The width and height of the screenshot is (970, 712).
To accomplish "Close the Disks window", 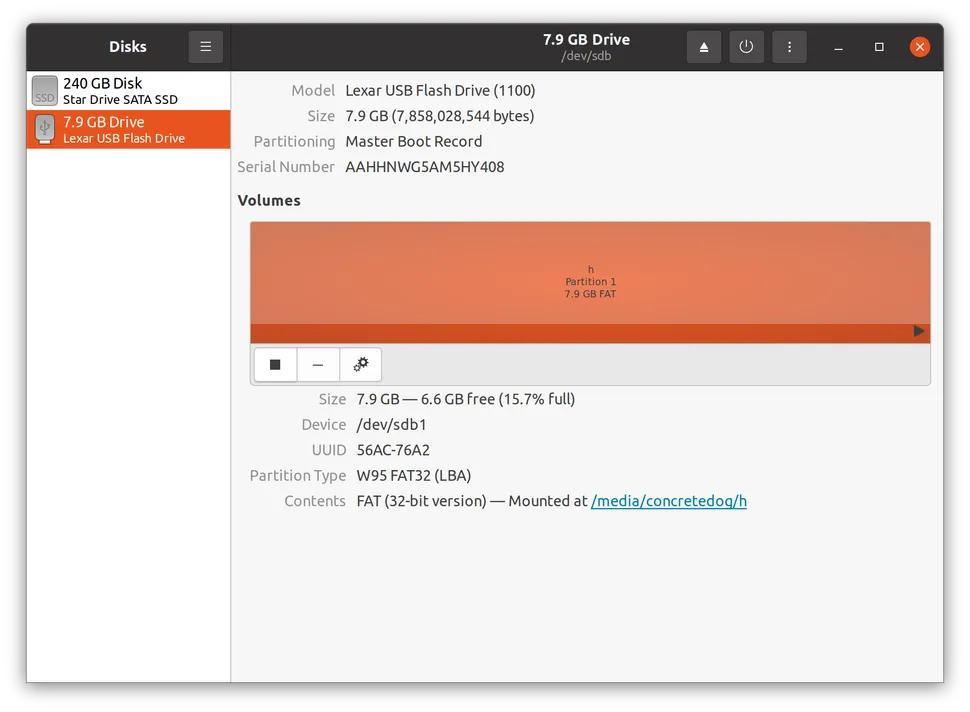I will (920, 47).
